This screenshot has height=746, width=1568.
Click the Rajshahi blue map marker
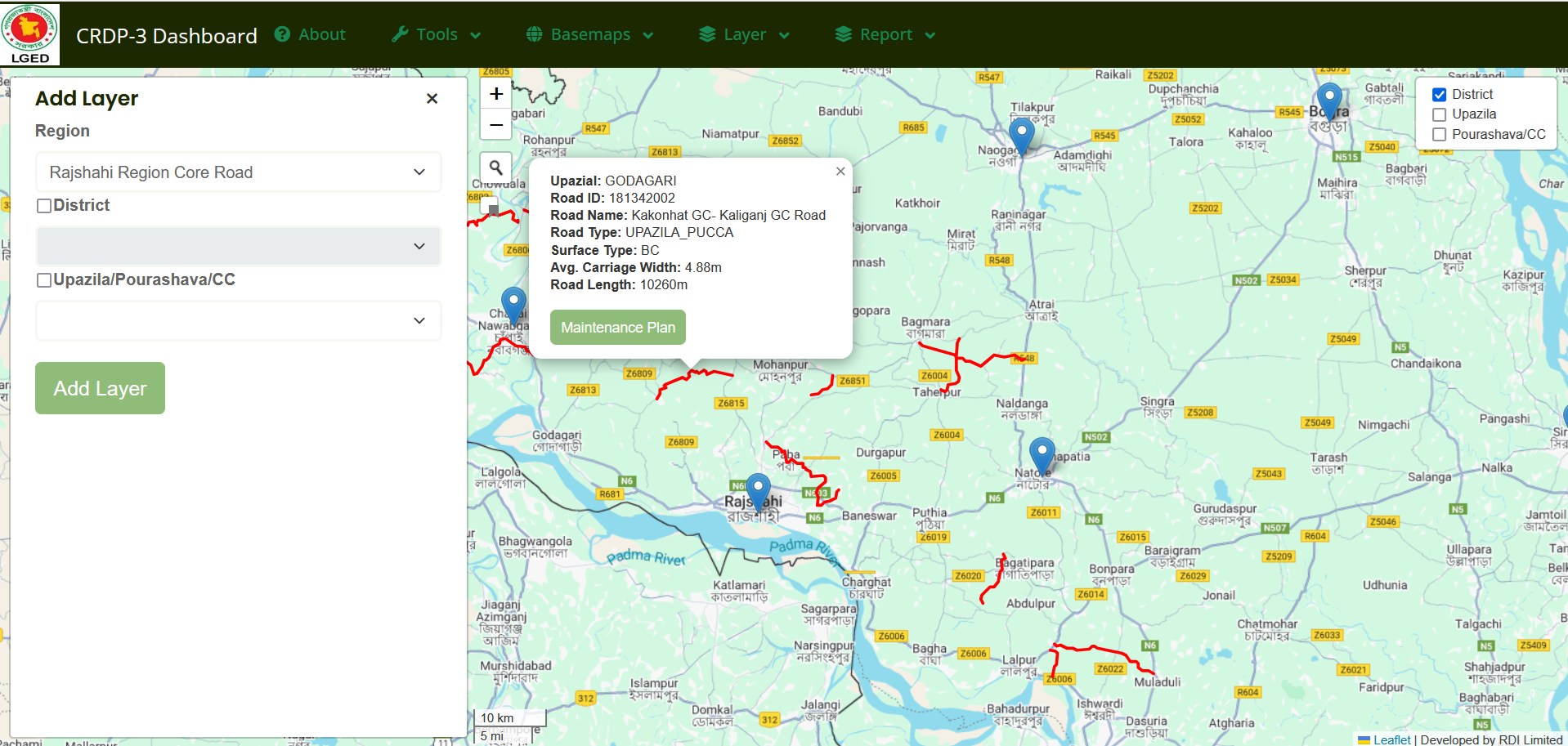tap(758, 490)
